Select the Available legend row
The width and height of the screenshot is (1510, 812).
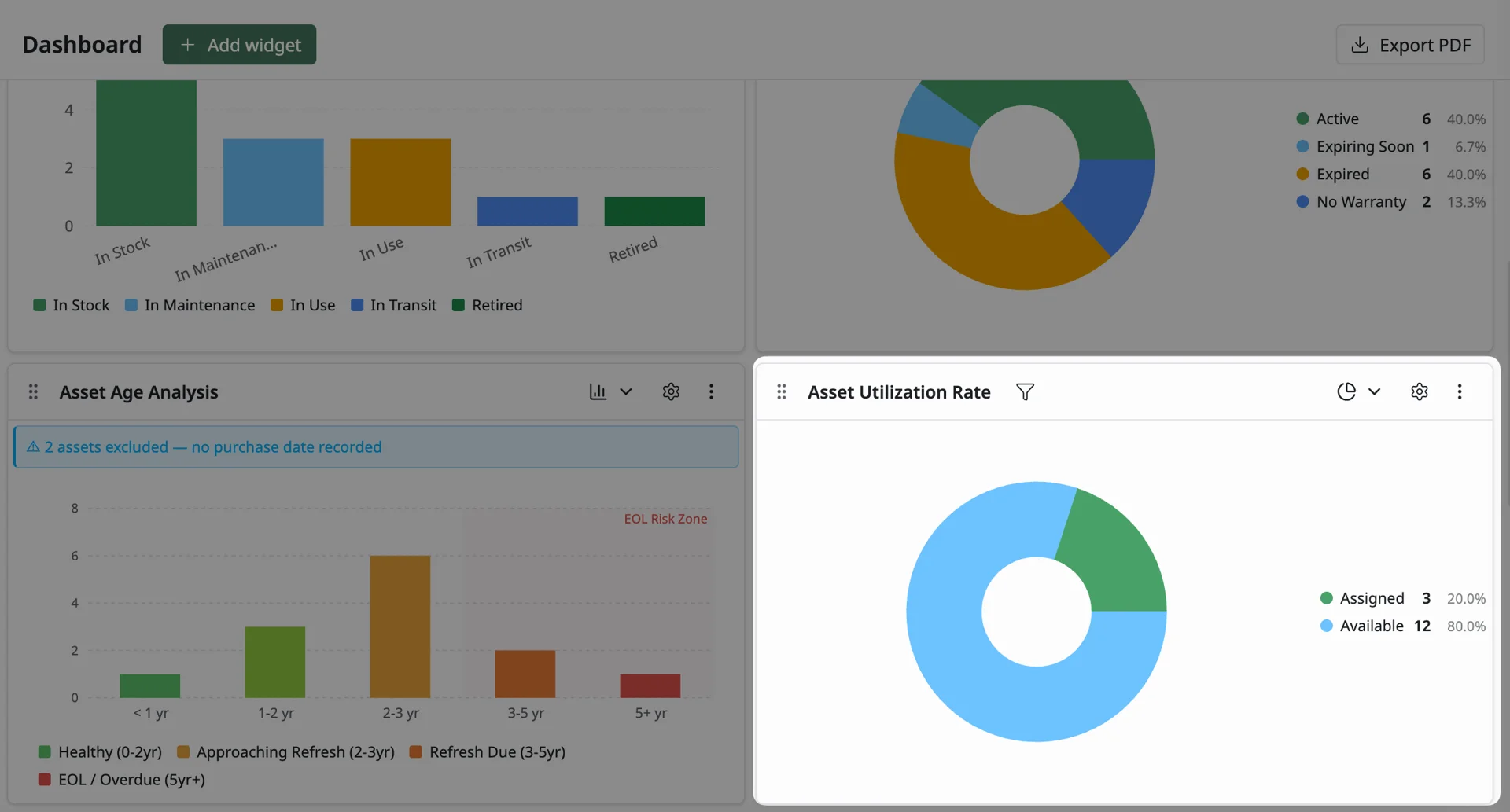[x=1402, y=626]
